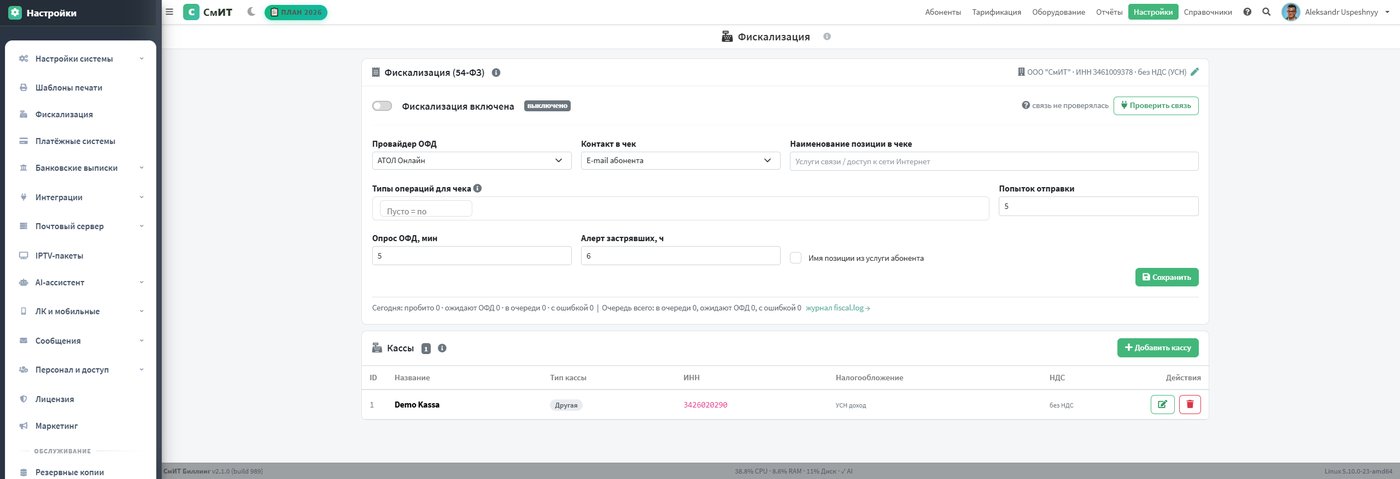Check Имя позиции из услуги абонента
This screenshot has width=1400, height=479.
(796, 258)
